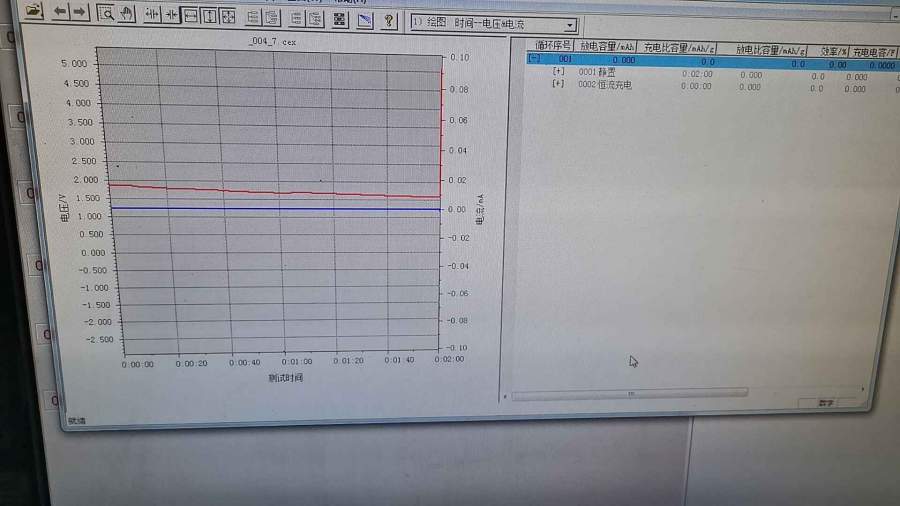
Task: Click the horizontal compress axis icon
Action: (x=170, y=15)
